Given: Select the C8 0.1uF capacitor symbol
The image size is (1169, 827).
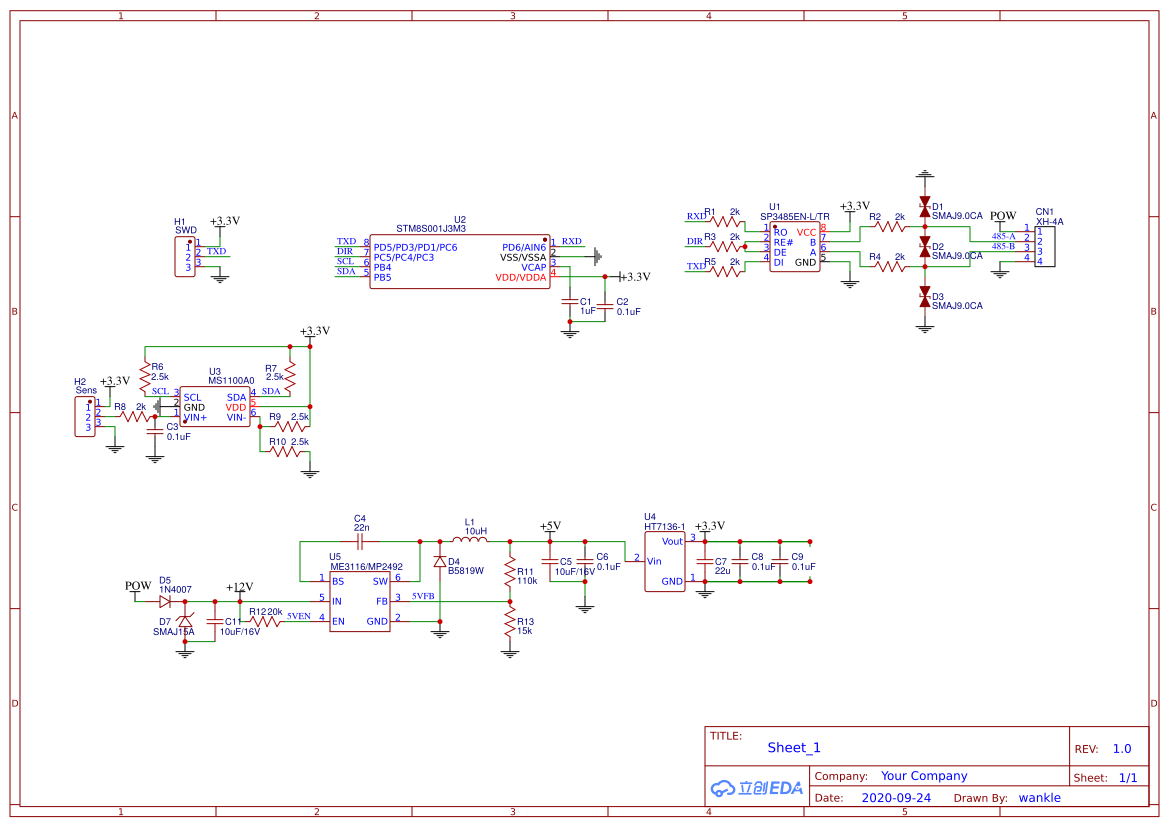Looking at the screenshot, I should [740, 562].
